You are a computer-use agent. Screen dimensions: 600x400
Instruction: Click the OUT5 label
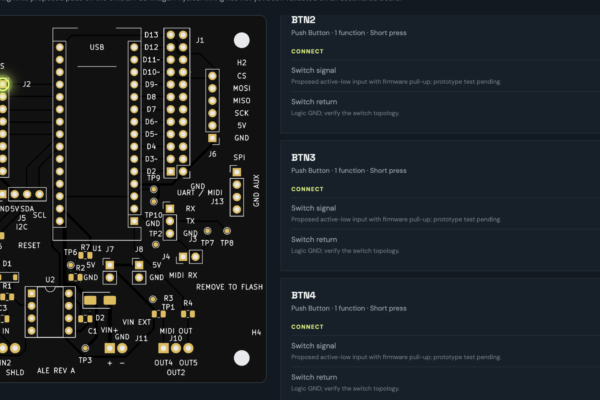pyautogui.click(x=188, y=362)
